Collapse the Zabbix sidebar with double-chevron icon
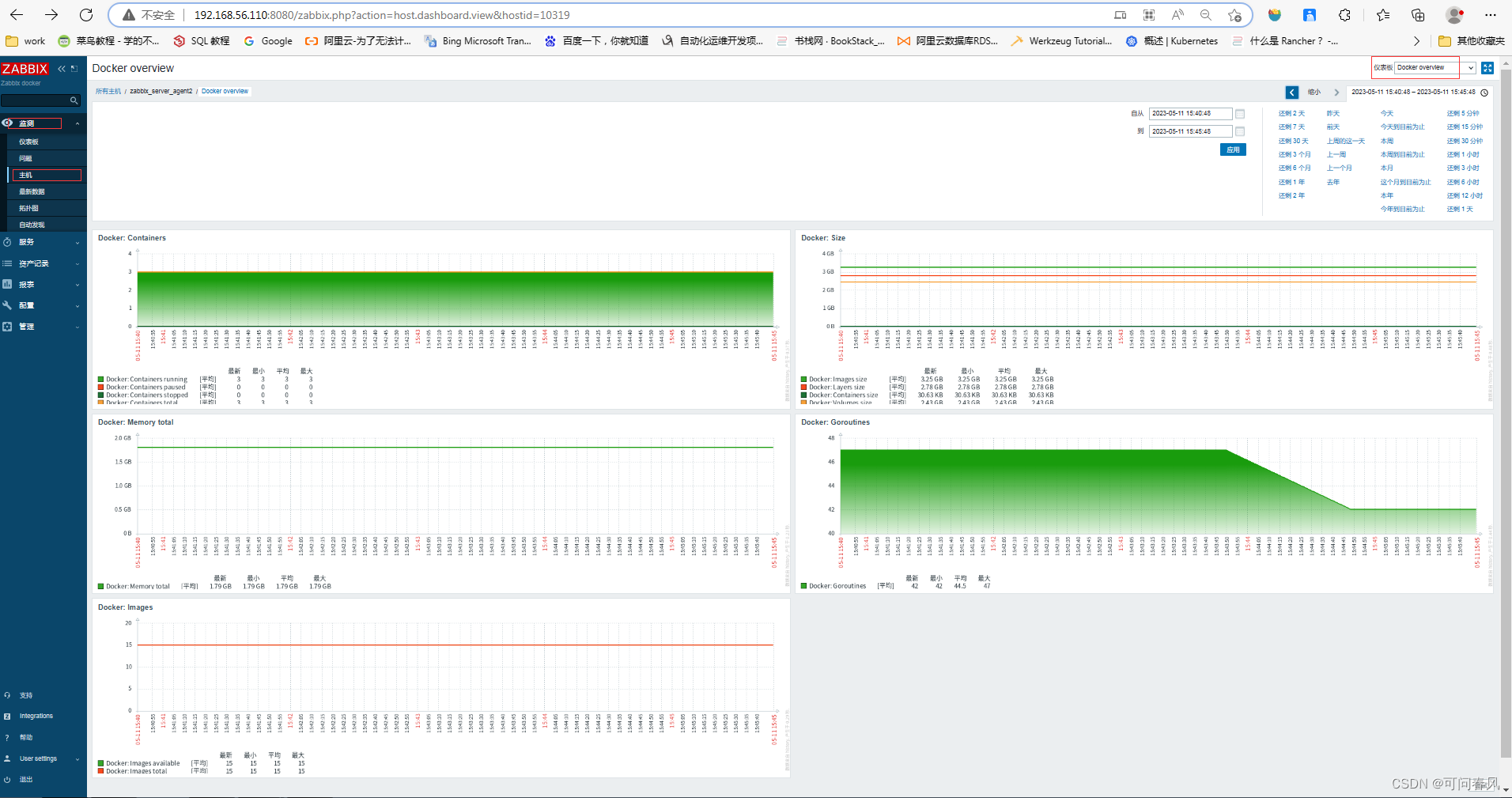This screenshot has height=798, width=1512. click(x=62, y=69)
